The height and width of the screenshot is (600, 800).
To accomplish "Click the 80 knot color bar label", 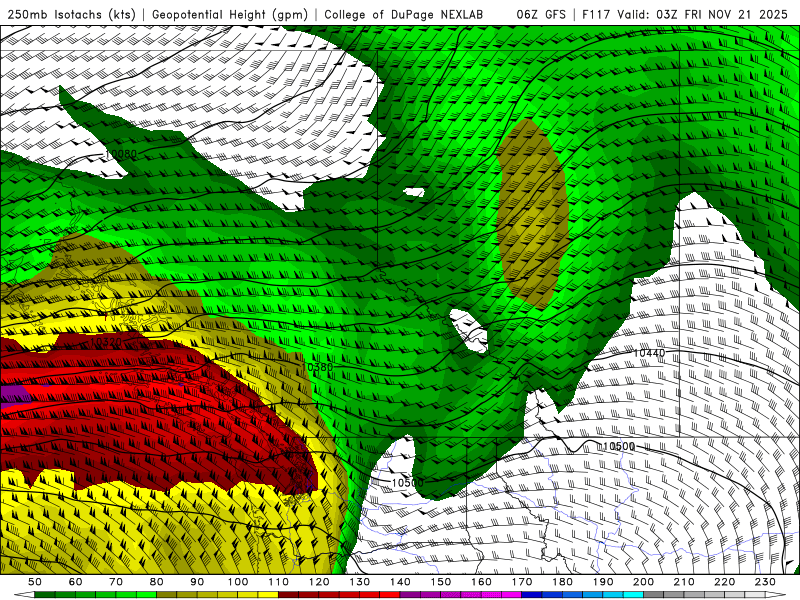I will tap(157, 582).
